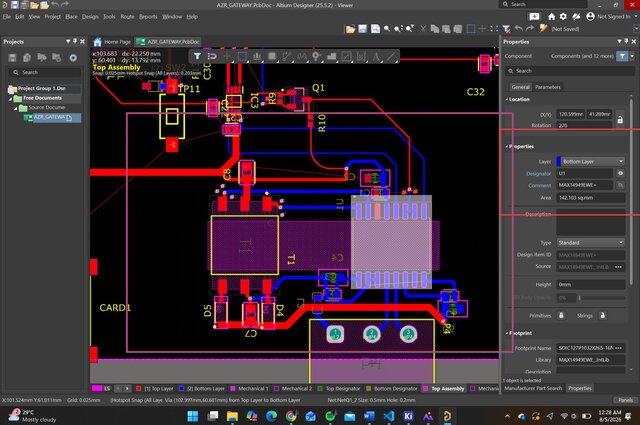Toggle the Primitives lock button
Image resolution: width=640 pixels, height=425 pixels.
tap(561, 315)
